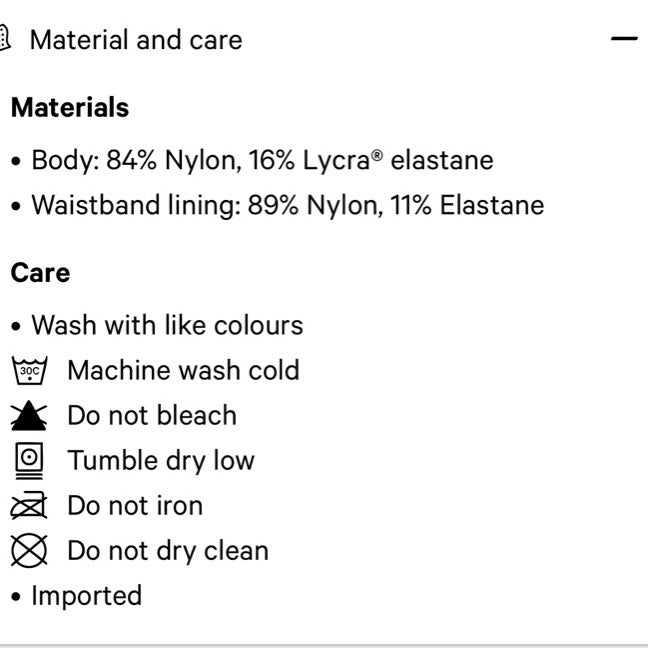Click the Material and care heading

click(x=136, y=40)
